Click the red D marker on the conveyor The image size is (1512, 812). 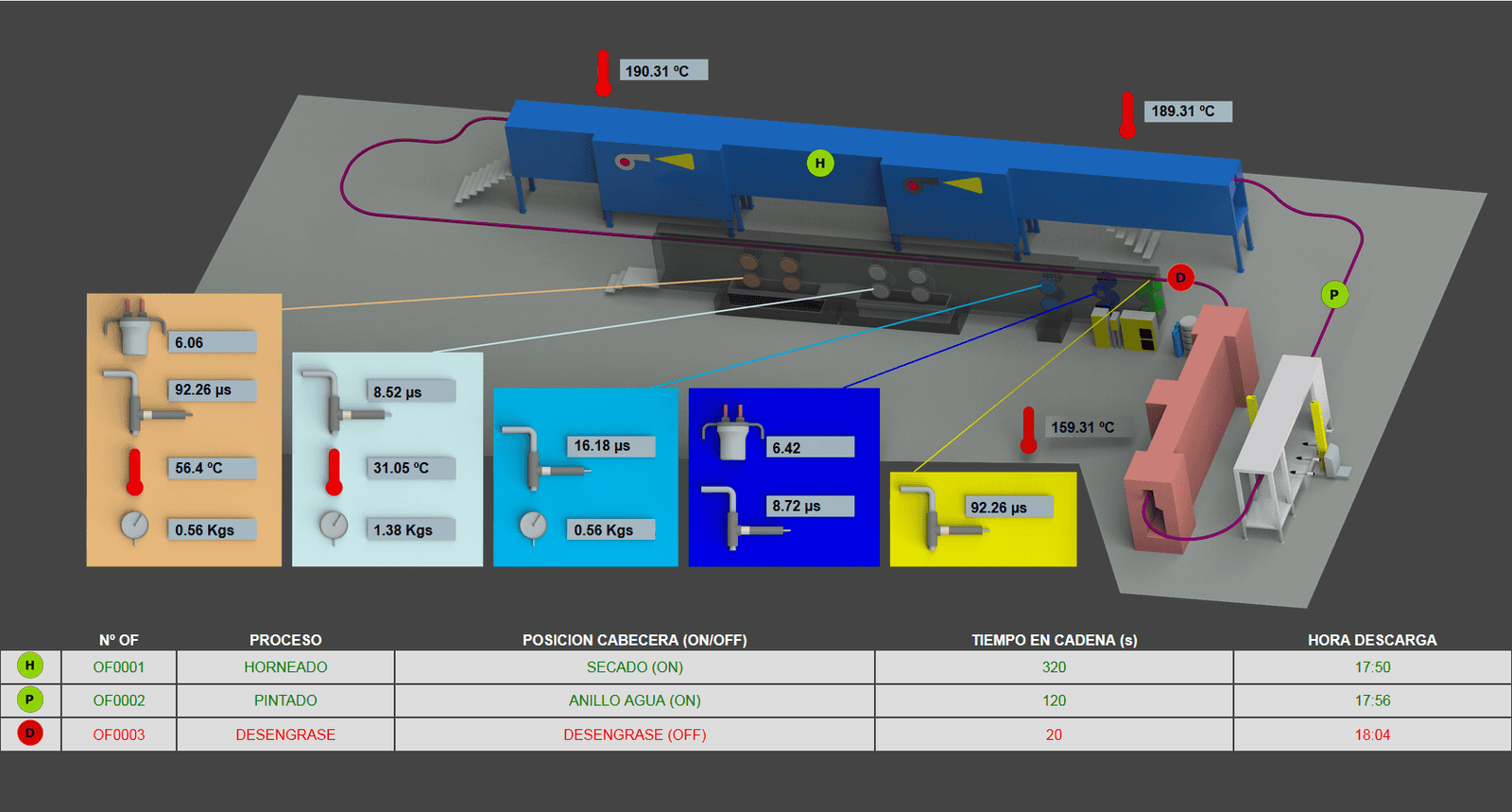point(1179,278)
